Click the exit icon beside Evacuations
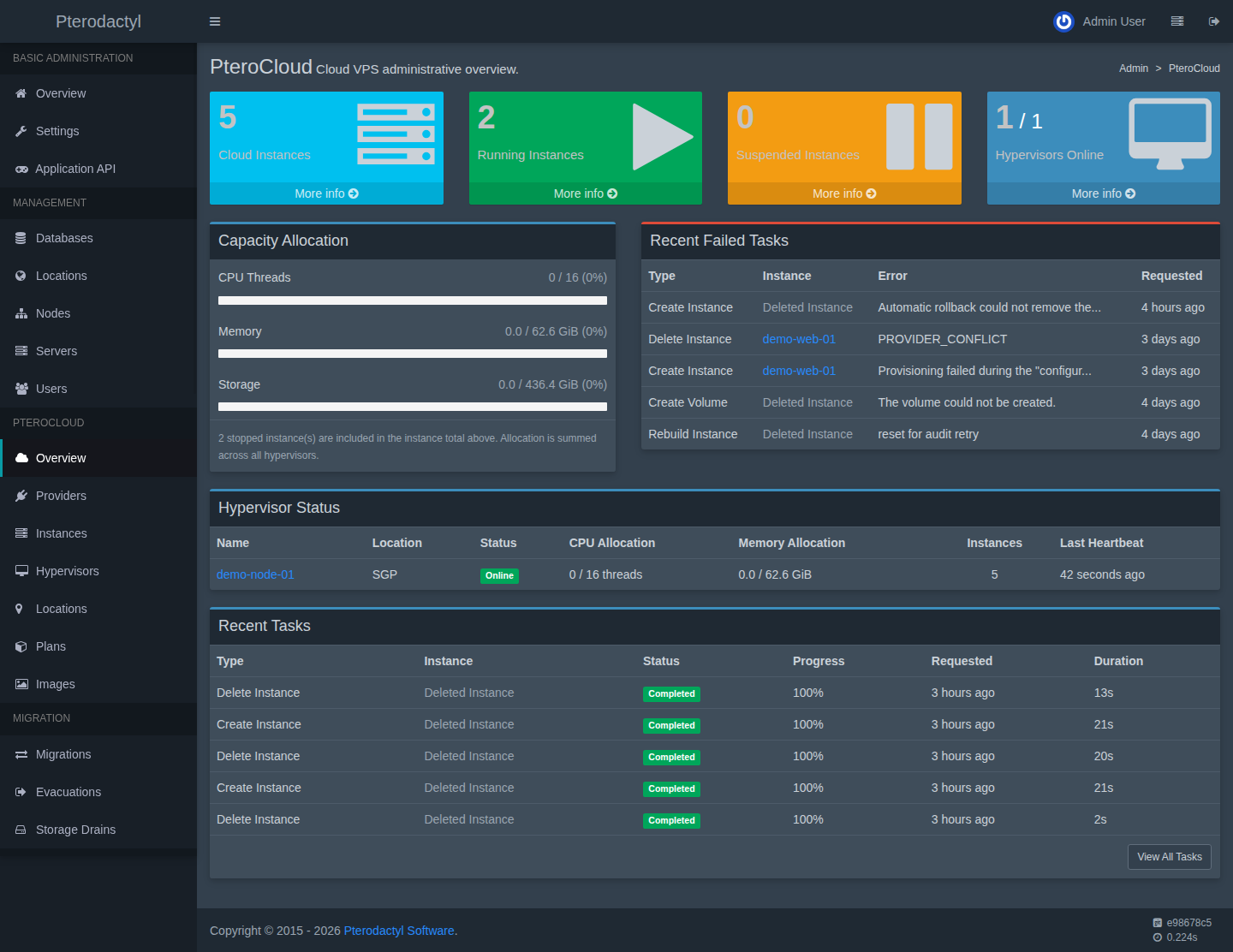This screenshot has width=1233, height=952. tap(21, 792)
